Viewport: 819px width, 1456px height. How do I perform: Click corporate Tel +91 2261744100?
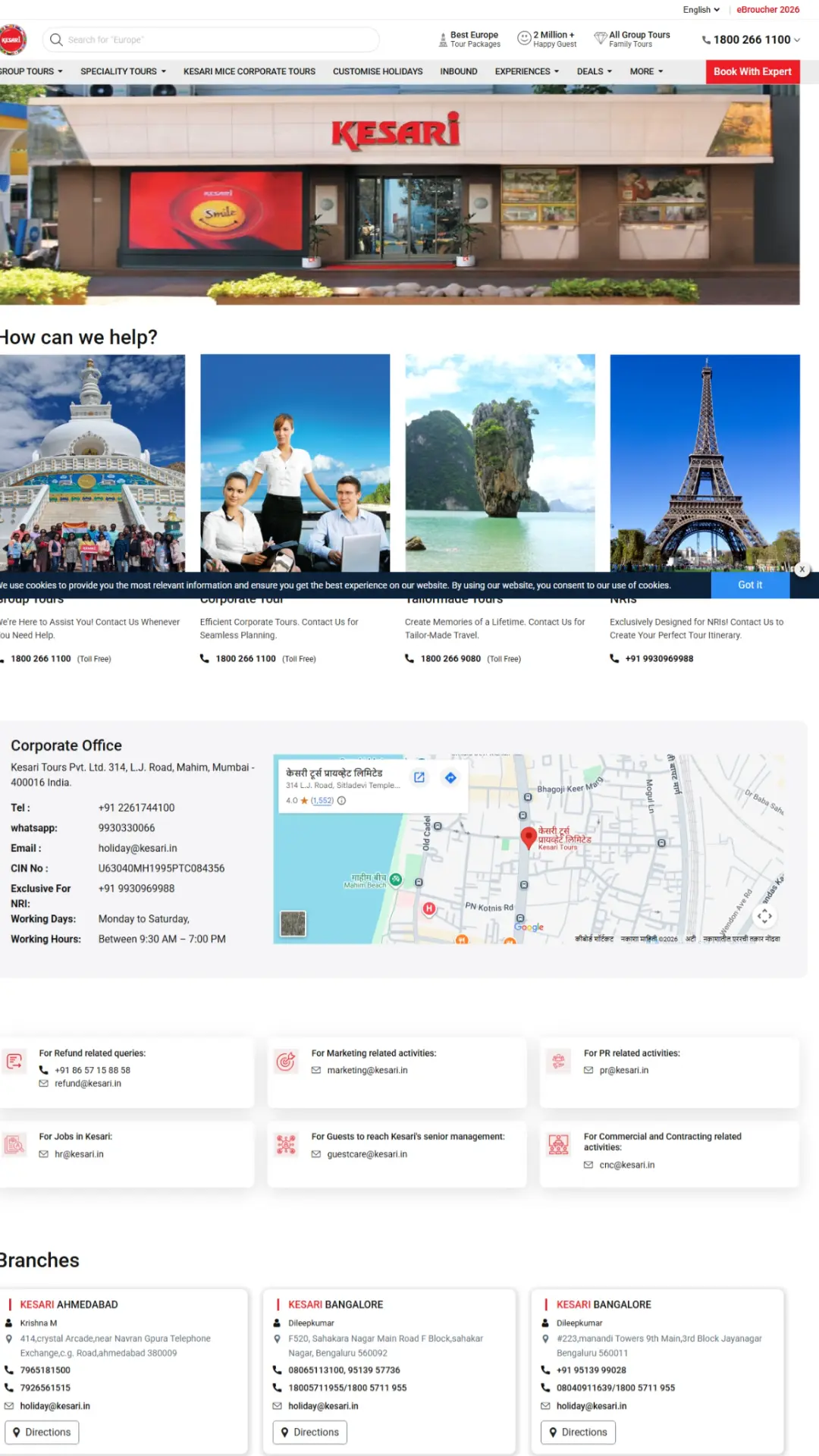pyautogui.click(x=136, y=808)
